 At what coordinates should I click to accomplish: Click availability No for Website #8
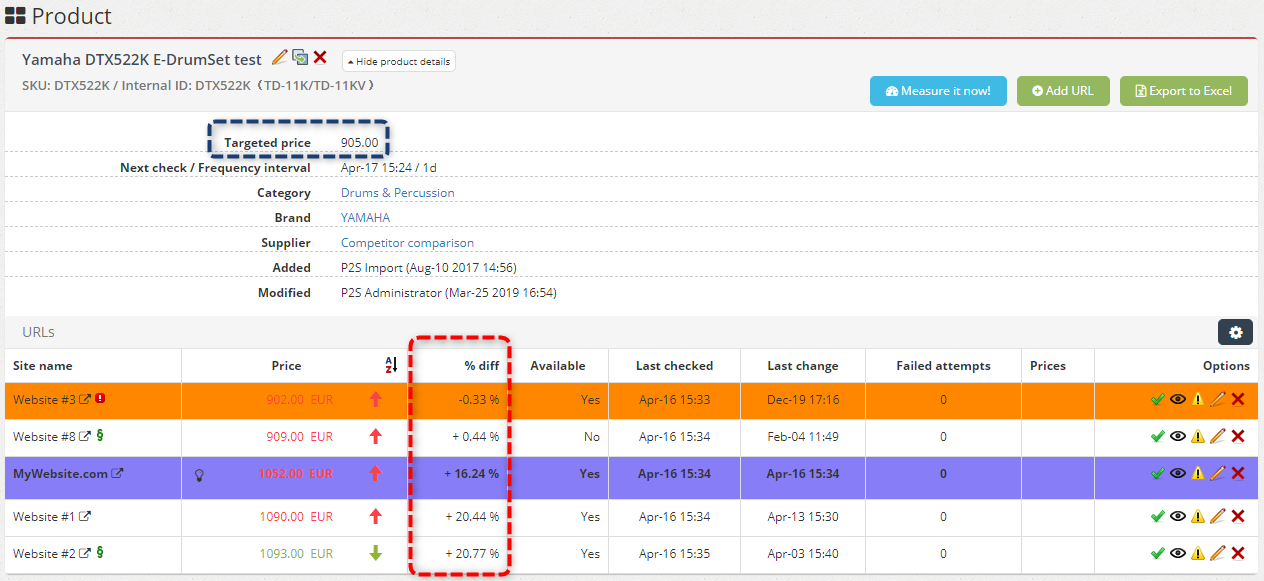592,436
